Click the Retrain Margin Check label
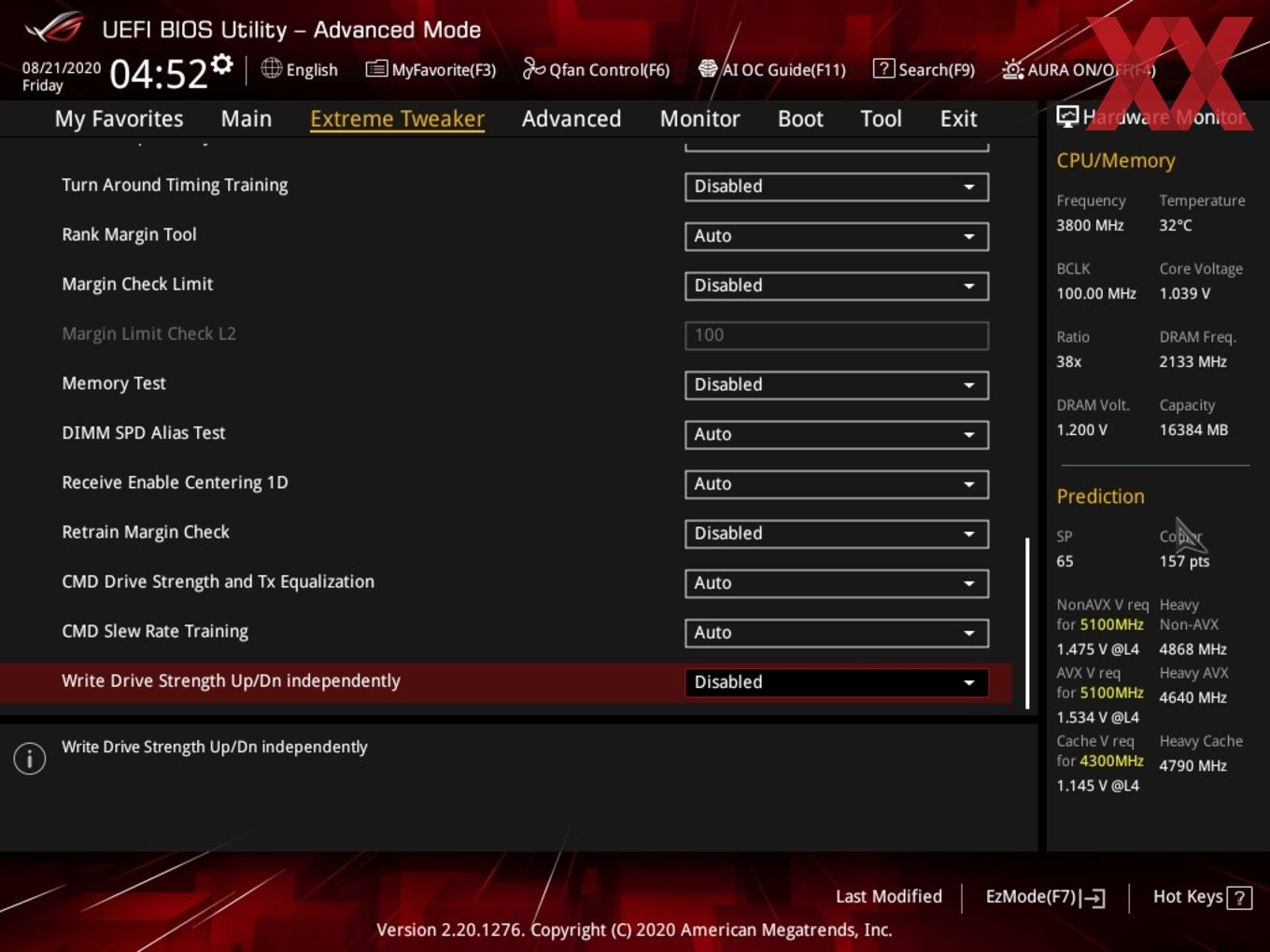This screenshot has width=1270, height=952. (146, 532)
